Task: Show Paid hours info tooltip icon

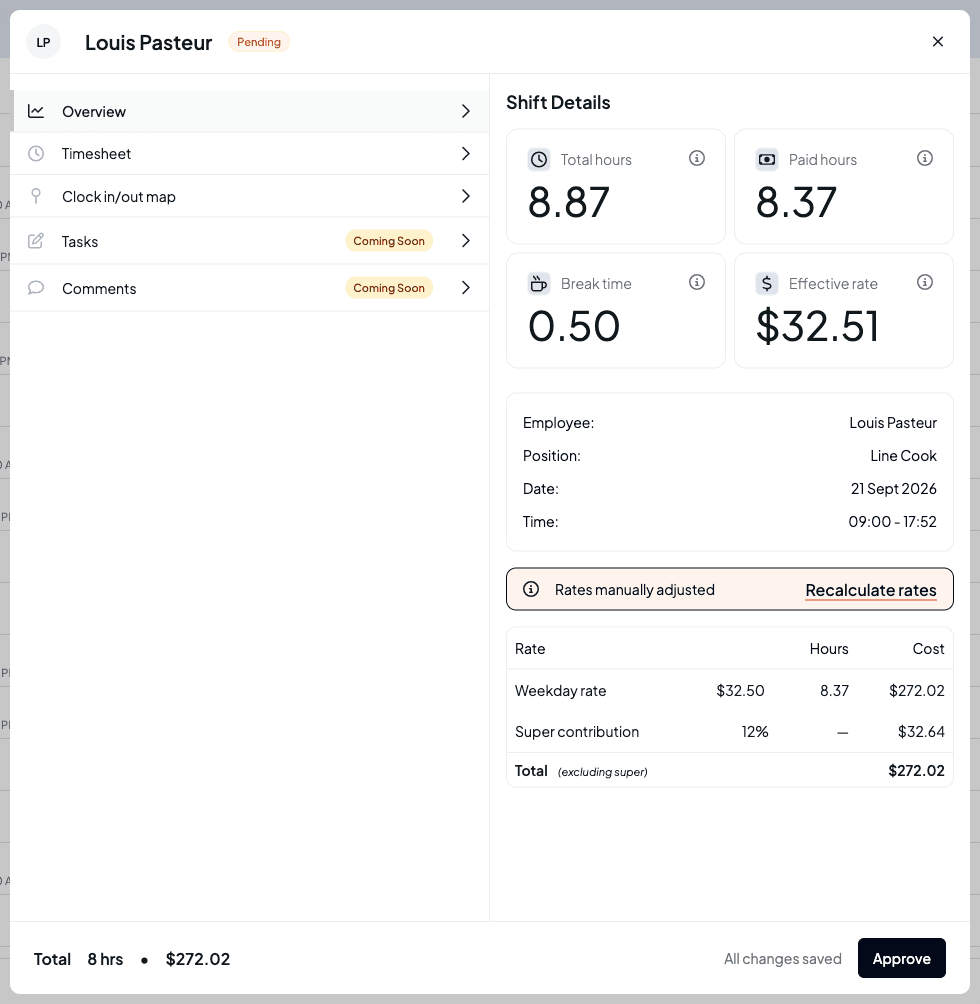Action: point(924,158)
